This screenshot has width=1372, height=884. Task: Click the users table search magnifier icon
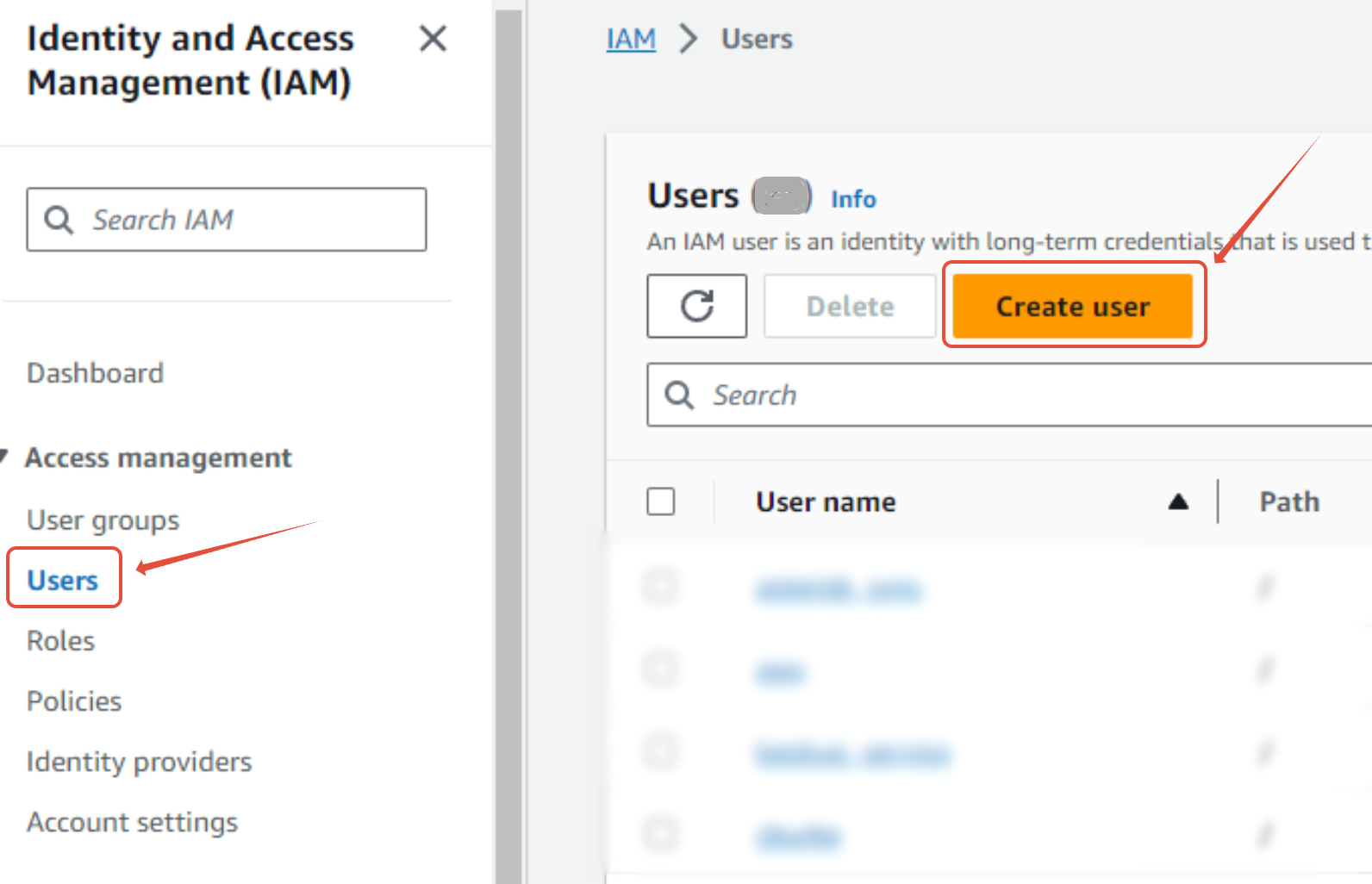[x=679, y=395]
